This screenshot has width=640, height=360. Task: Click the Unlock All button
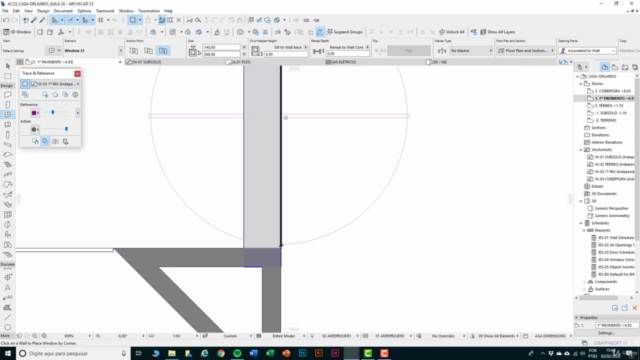[451, 32]
